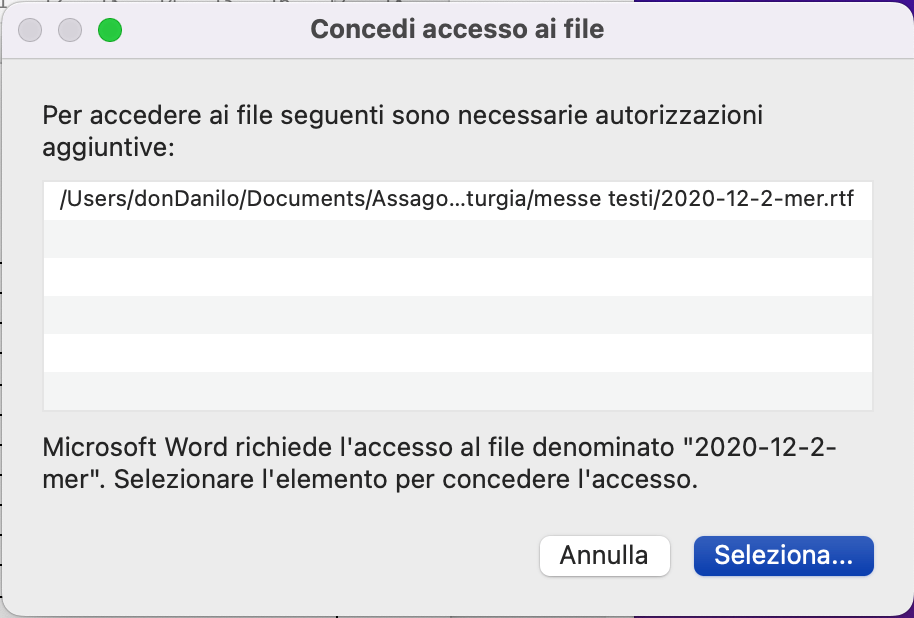Click the empty sixth row of the file list
This screenshot has width=914, height=618.
(458, 391)
